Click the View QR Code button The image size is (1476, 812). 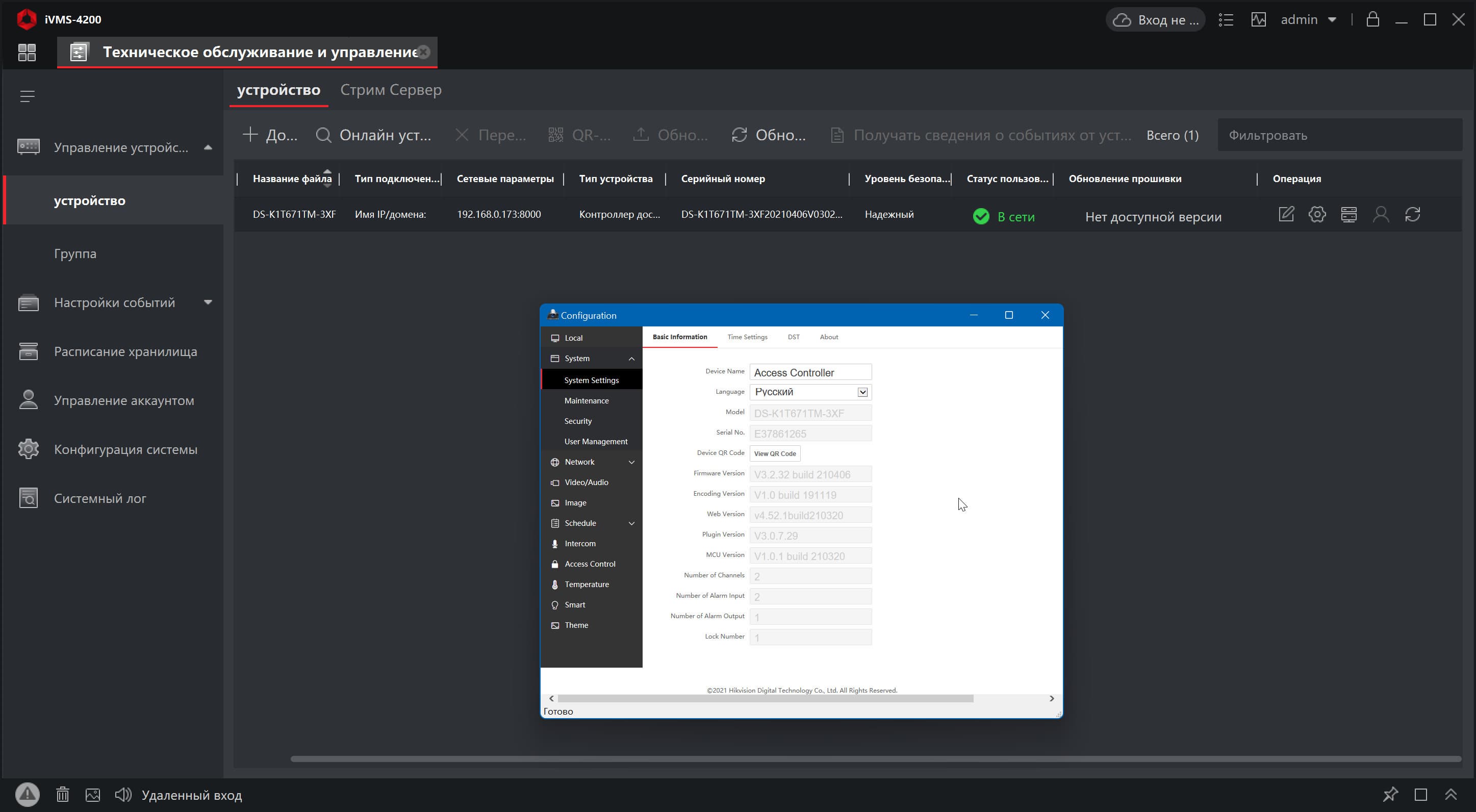pos(775,453)
